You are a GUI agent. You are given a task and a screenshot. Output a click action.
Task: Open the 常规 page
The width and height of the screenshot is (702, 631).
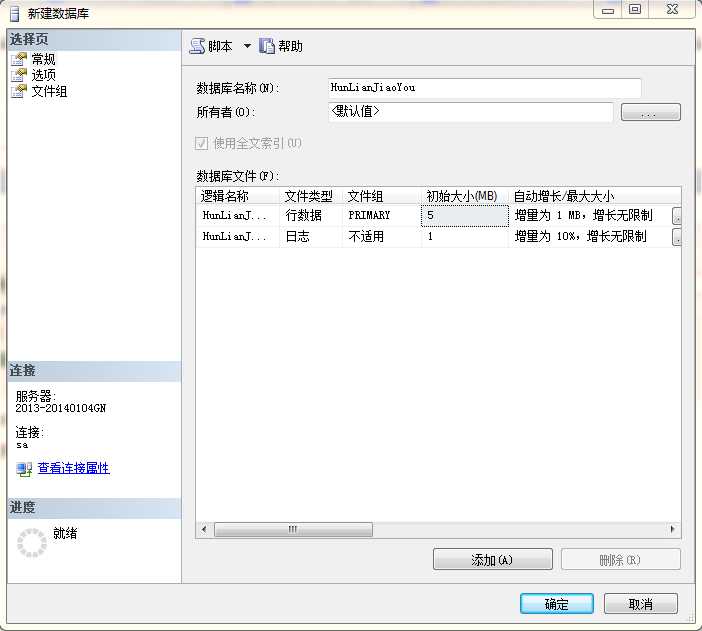43,59
